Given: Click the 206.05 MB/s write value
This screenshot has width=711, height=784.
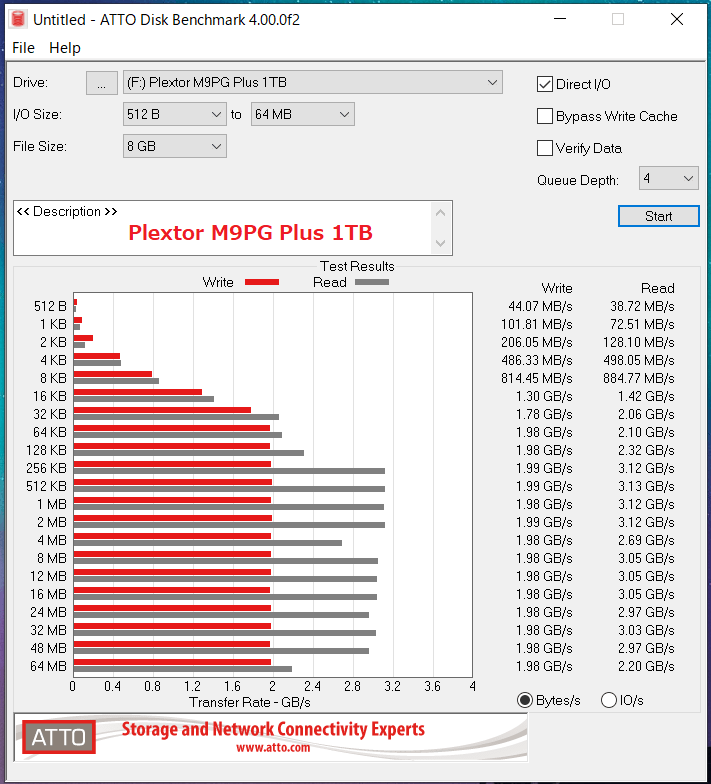Looking at the screenshot, I should point(536,342).
